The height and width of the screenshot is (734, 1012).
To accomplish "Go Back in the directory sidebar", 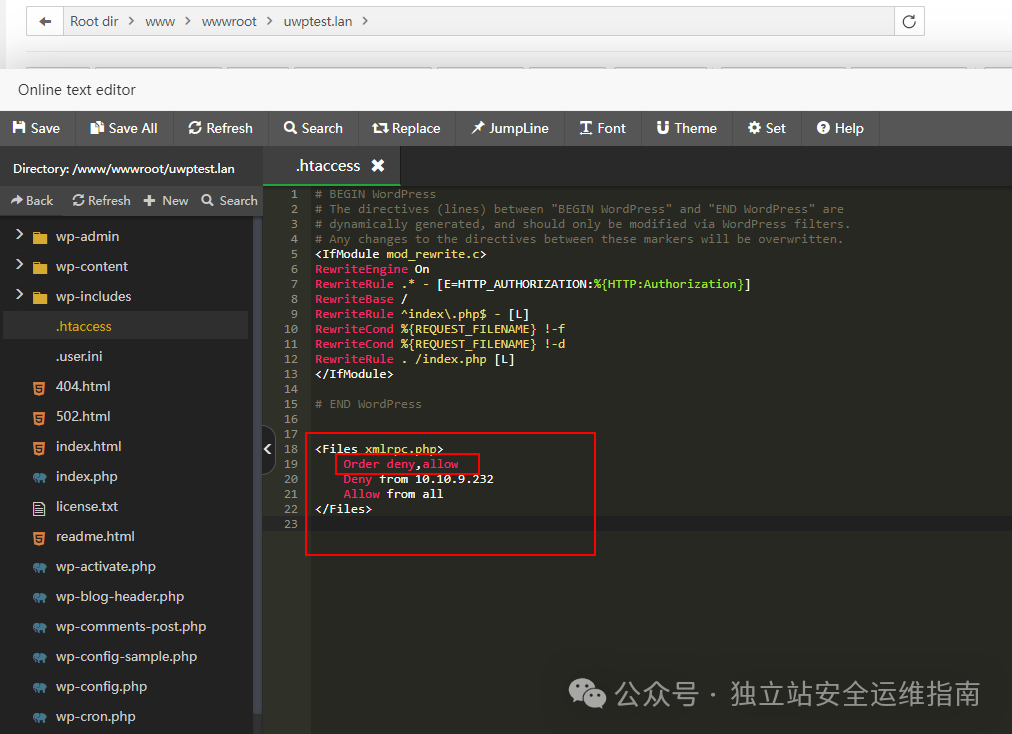I will 32,201.
